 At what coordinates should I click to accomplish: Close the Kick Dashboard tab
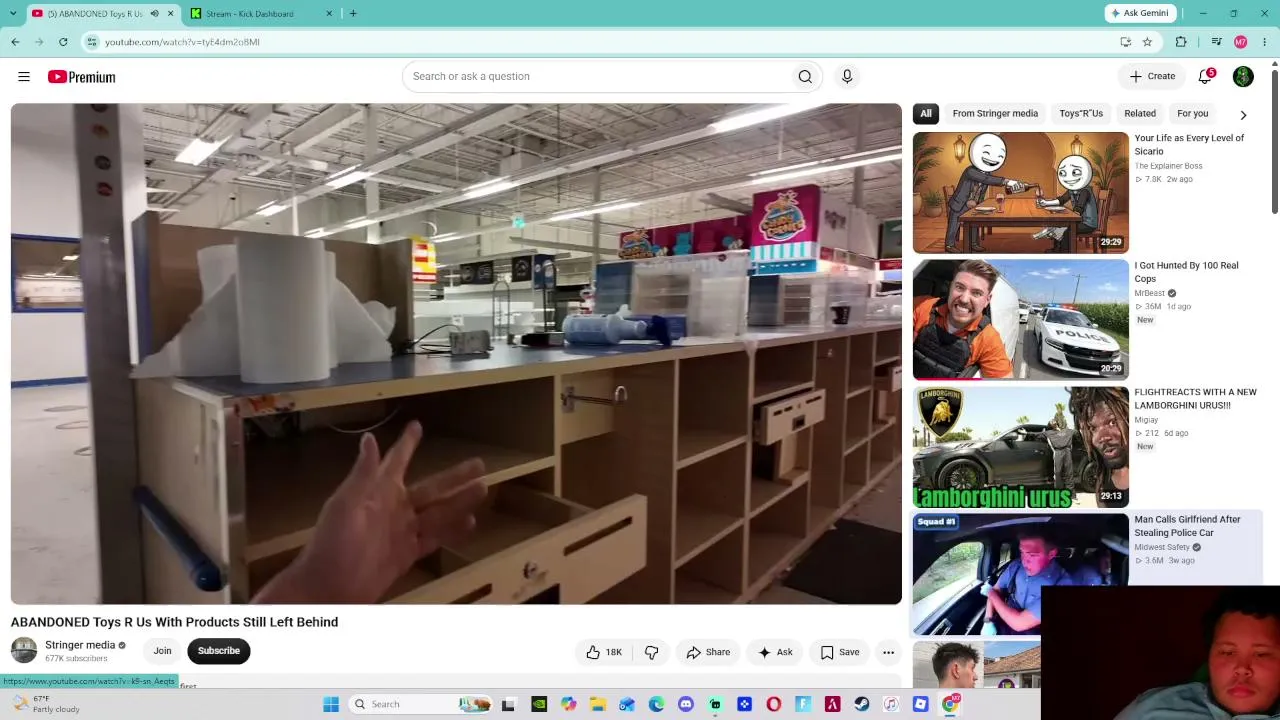[330, 14]
